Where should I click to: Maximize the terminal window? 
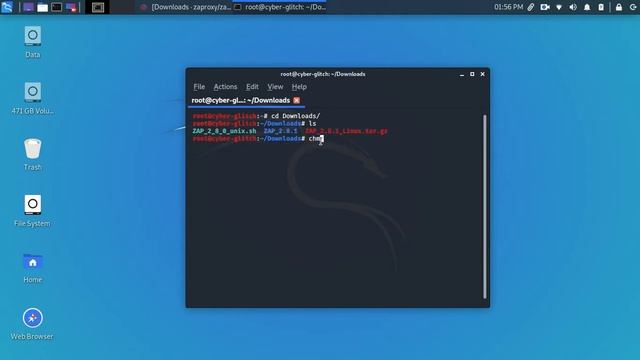472,74
